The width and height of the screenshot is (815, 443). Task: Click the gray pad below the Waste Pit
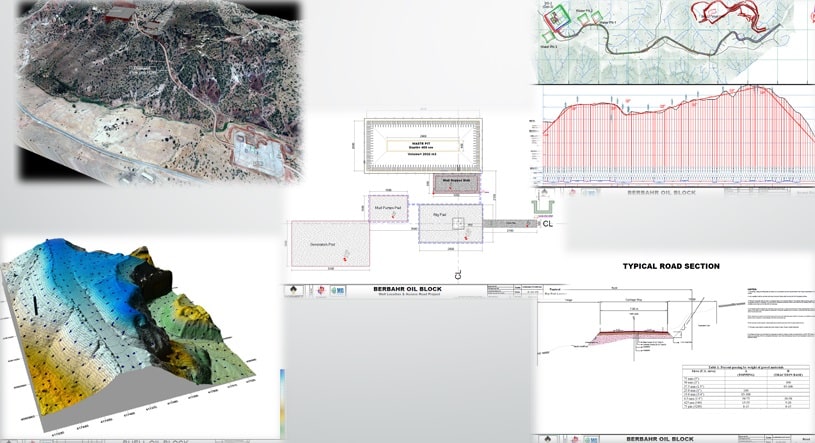click(x=456, y=184)
